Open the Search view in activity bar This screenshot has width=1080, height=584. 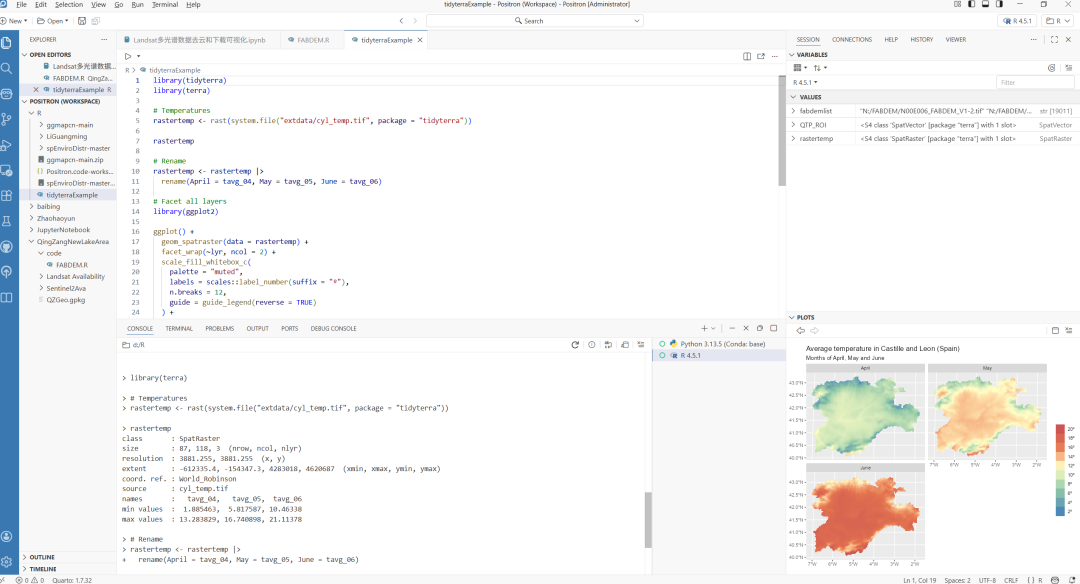(7, 68)
